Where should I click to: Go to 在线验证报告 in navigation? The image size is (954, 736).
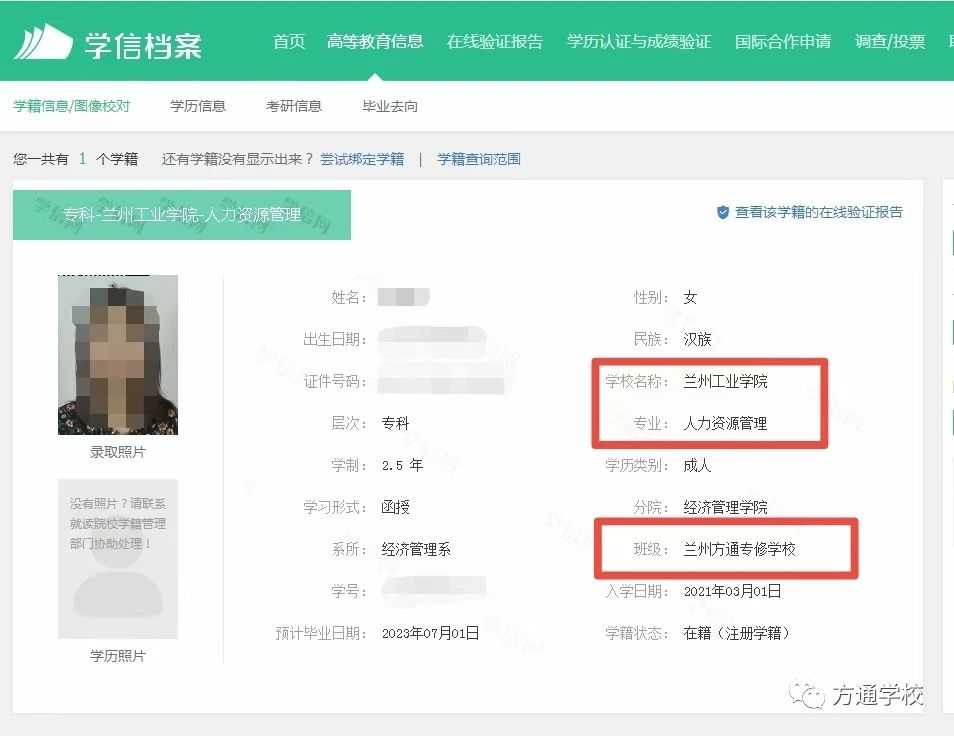pyautogui.click(x=494, y=42)
